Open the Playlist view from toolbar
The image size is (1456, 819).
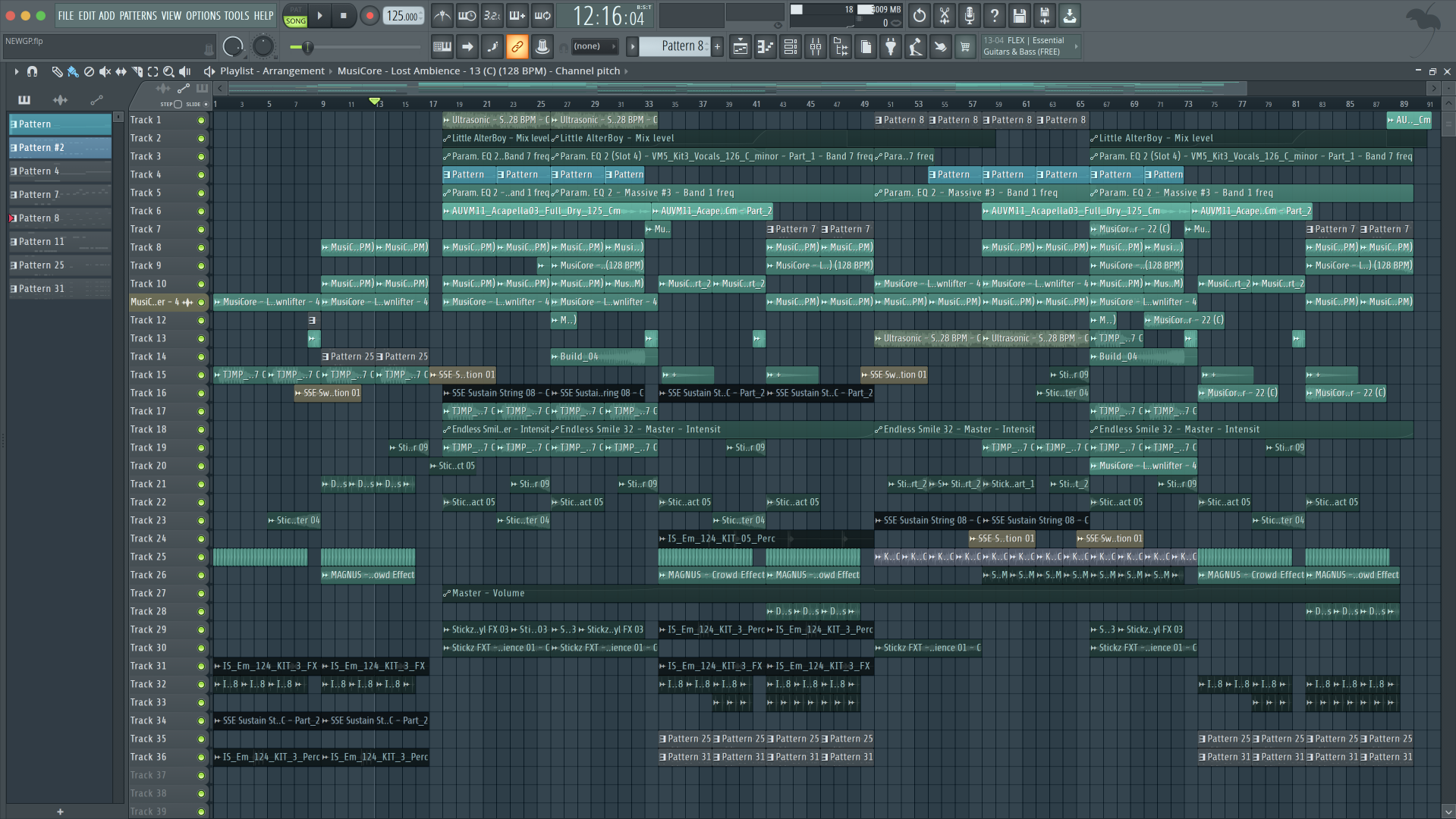(x=740, y=47)
